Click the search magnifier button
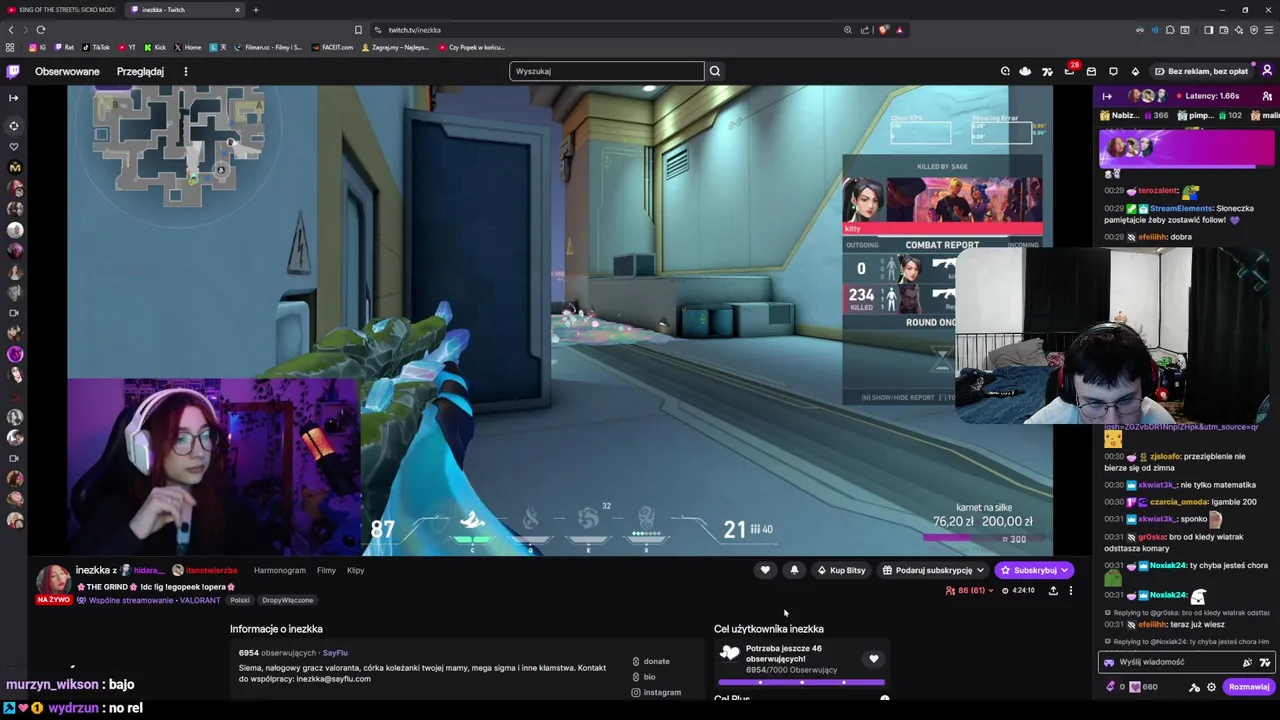1280x720 pixels. tap(715, 71)
